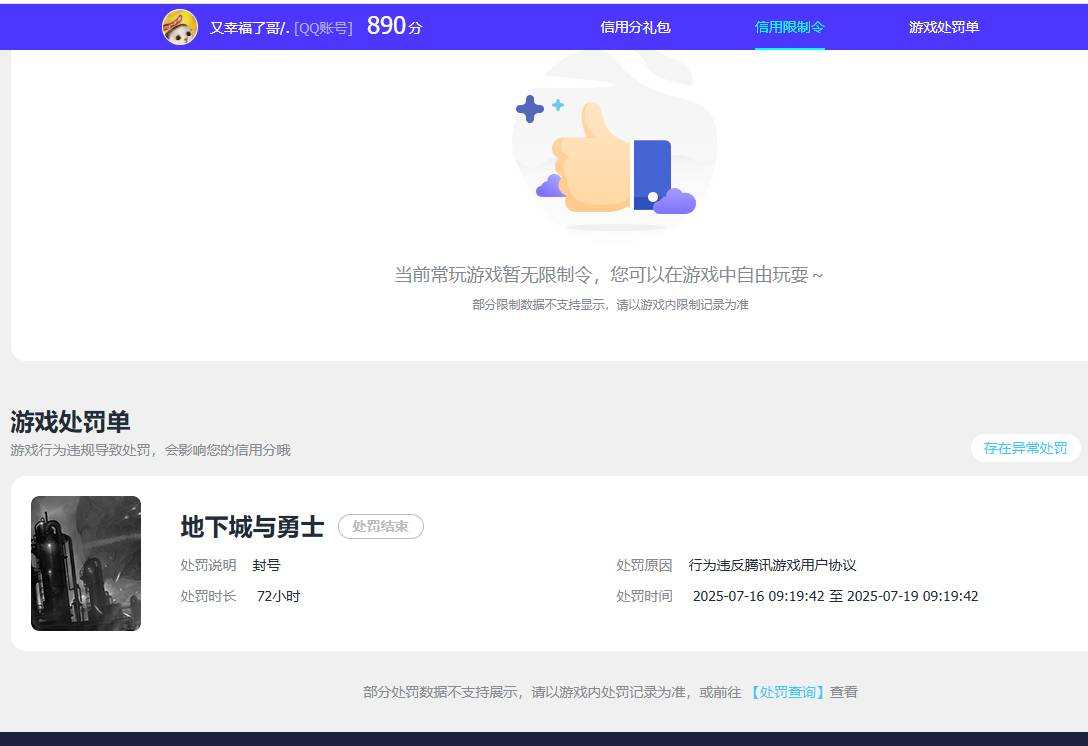Click the 地下城与勇士 game title
Viewport: 1088px width, 746px height.
coord(252,527)
